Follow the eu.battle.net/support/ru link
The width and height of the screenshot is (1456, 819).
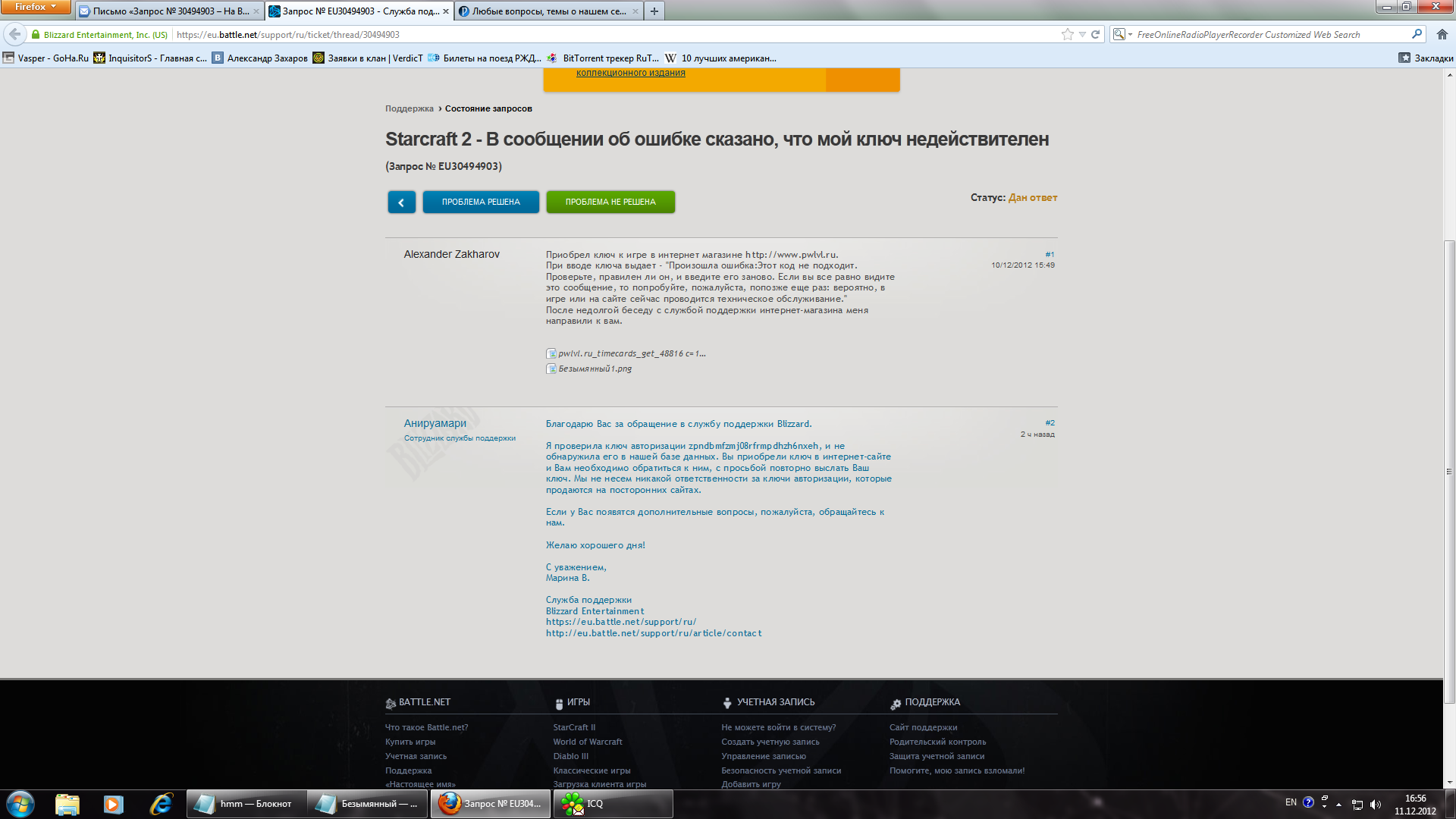[621, 622]
